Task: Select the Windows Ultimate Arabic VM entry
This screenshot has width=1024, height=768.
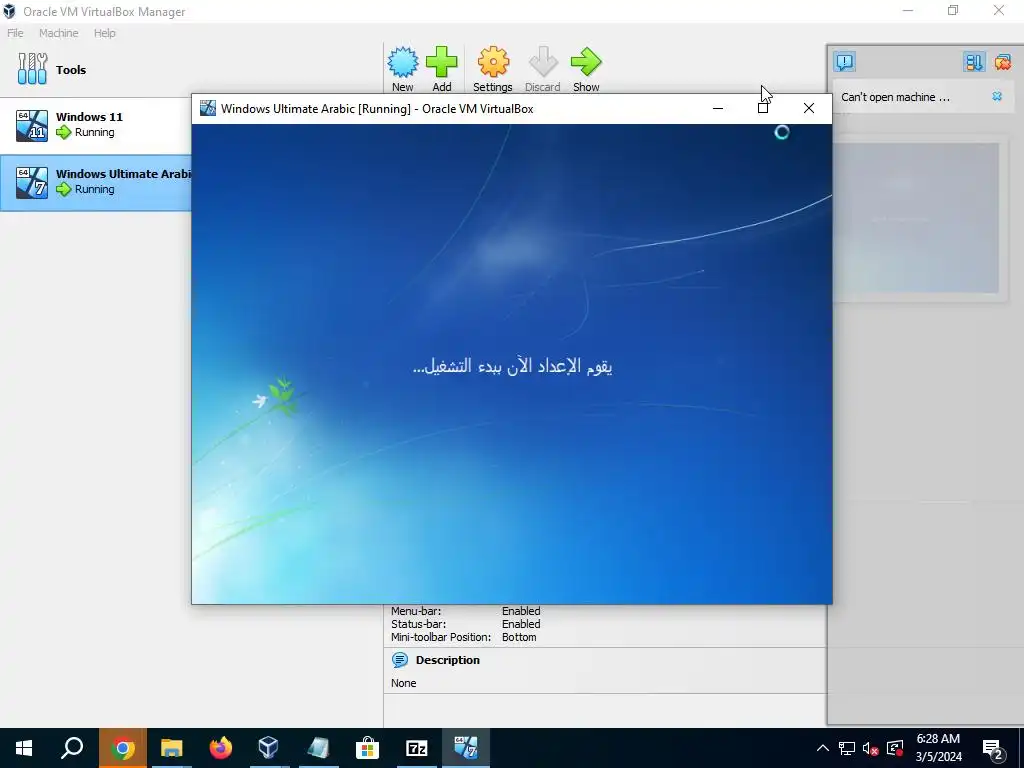Action: [96, 182]
